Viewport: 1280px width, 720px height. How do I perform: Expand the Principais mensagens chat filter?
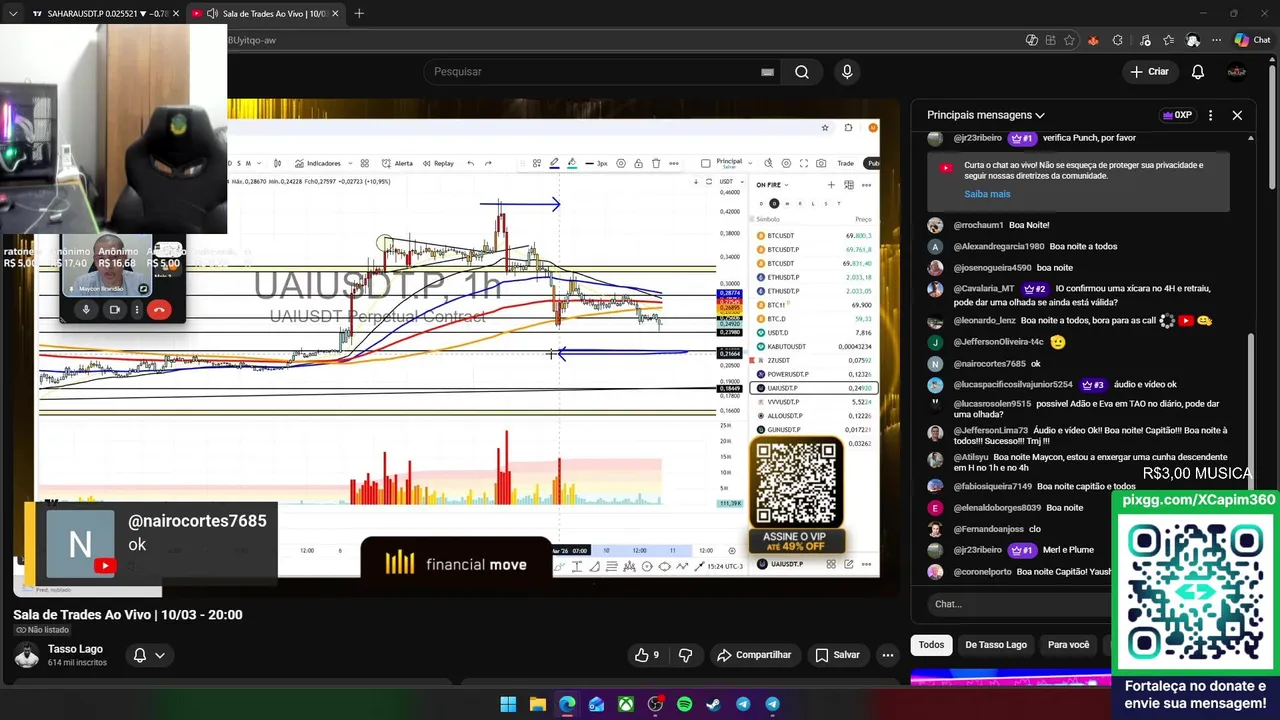click(x=986, y=115)
